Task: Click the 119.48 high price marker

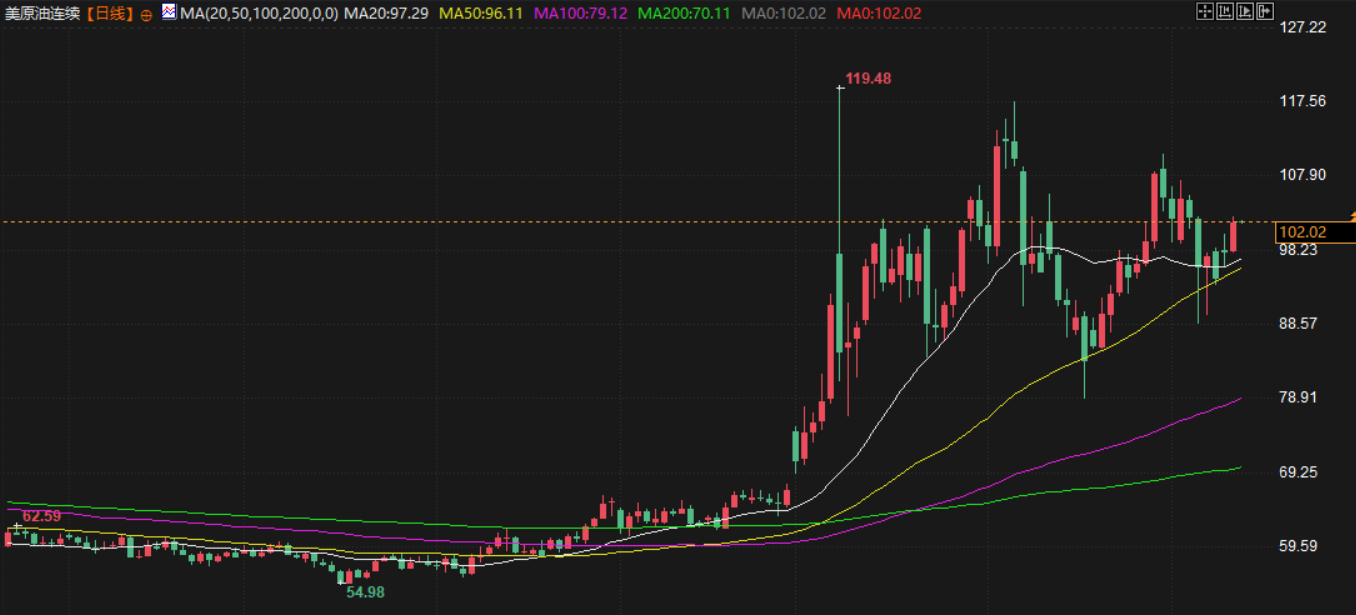Action: pos(868,78)
